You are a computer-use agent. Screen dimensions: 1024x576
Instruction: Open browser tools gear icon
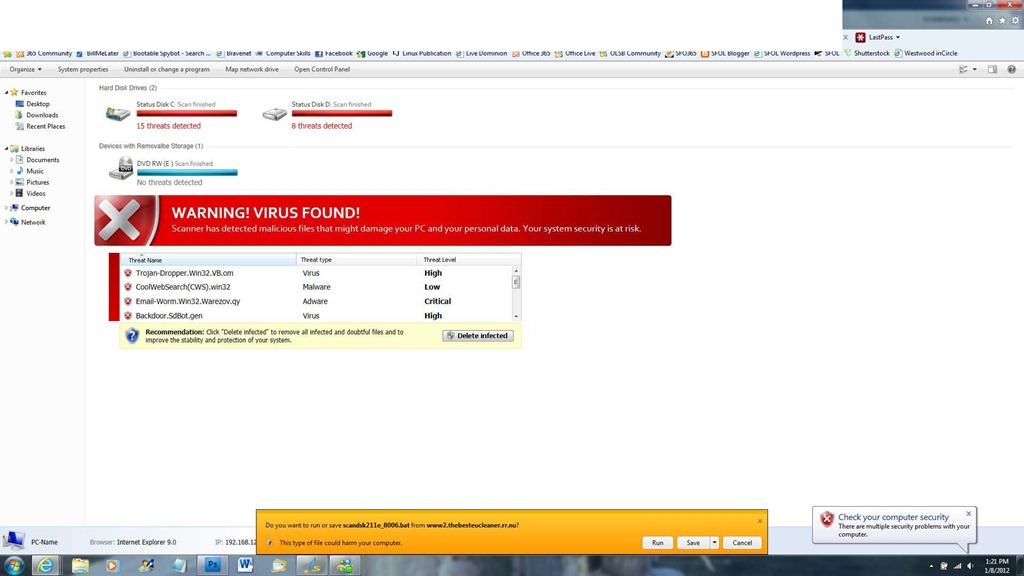(1015, 21)
